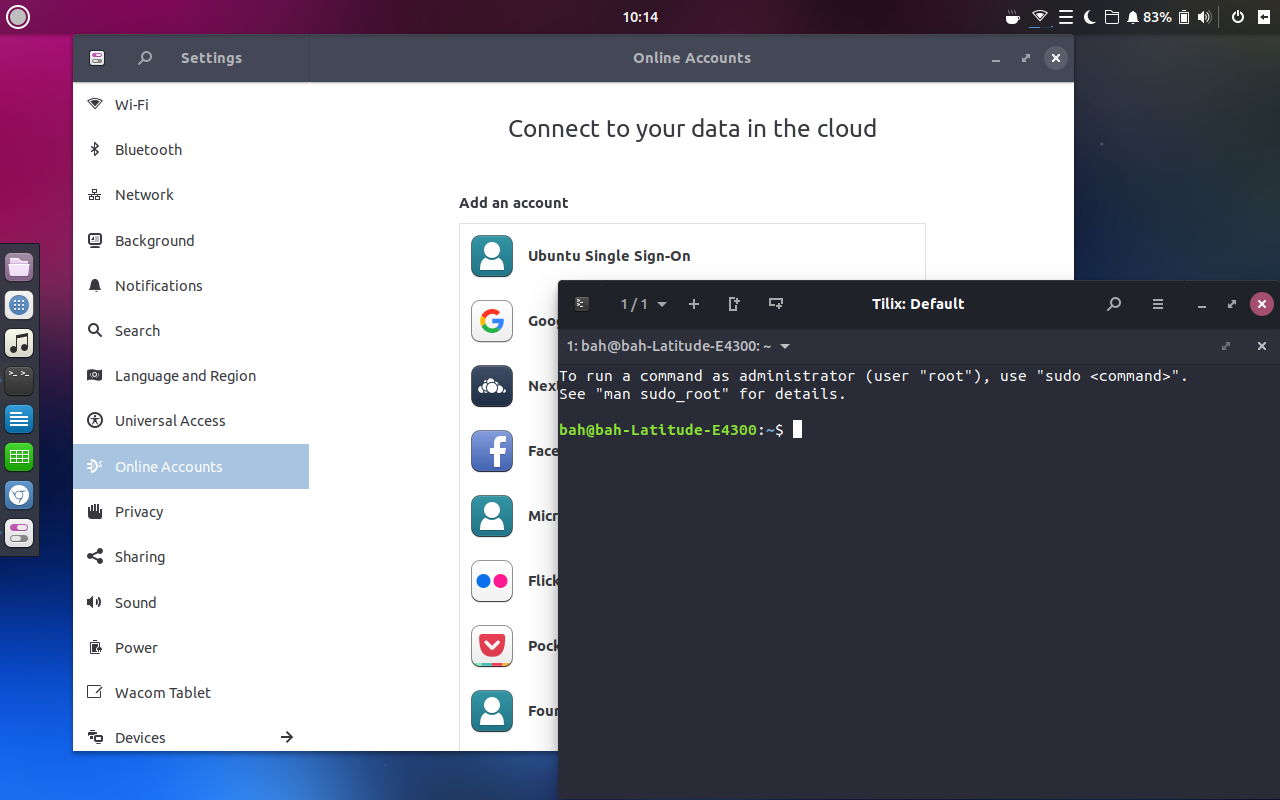Open Language and Region settings
The width and height of the screenshot is (1280, 800).
(191, 375)
